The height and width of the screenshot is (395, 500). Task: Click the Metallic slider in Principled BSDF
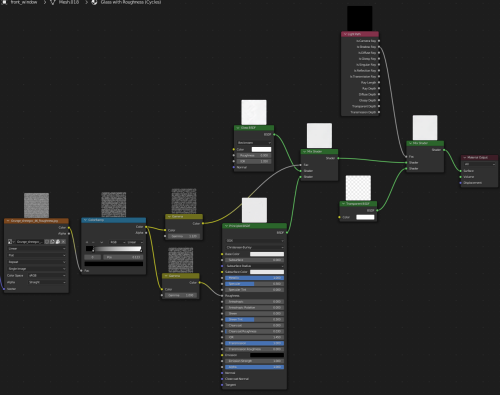(255, 278)
